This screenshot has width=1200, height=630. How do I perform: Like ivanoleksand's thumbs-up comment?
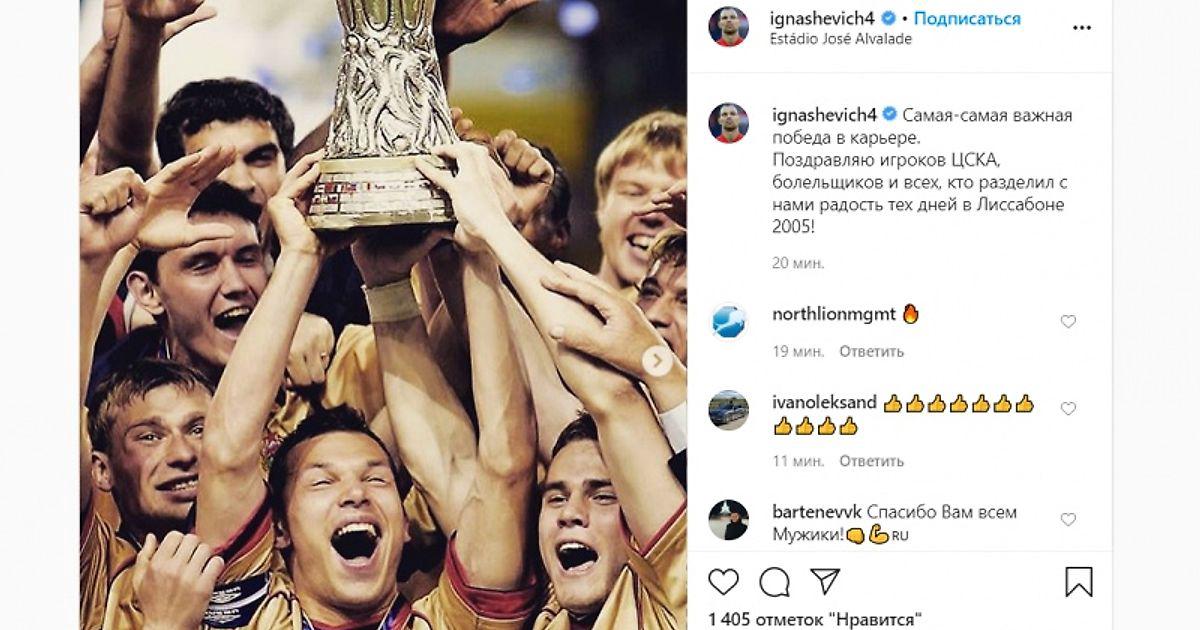[x=1068, y=409]
